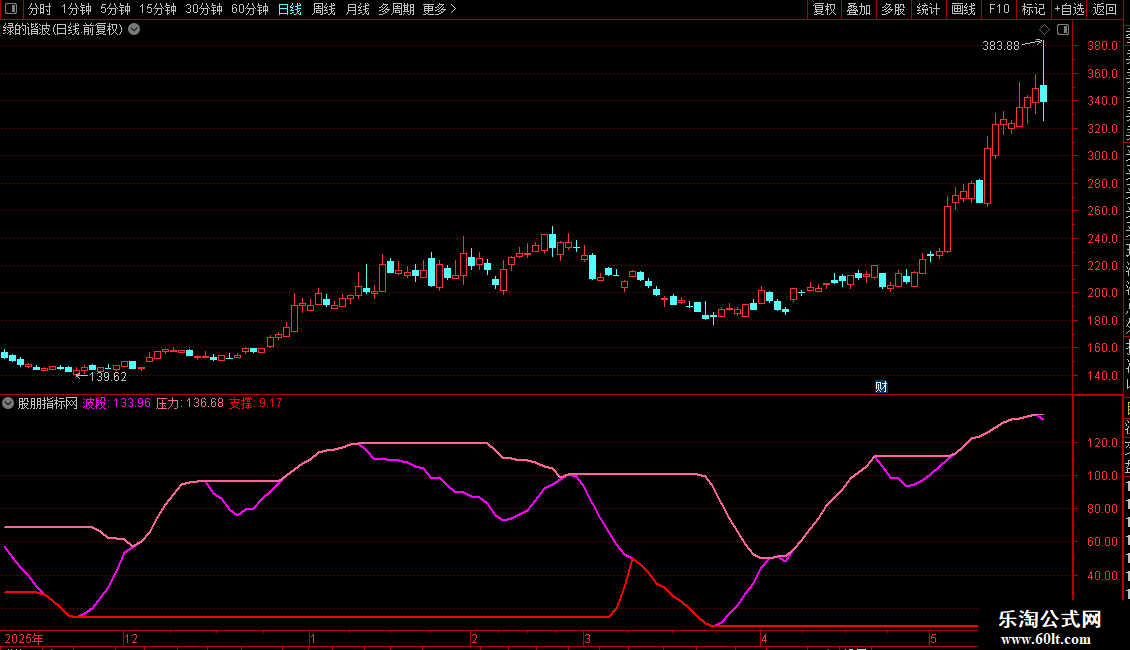Viewport: 1130px width, 650px height.
Task: Click the month 3 marker on the time axis
Action: pyautogui.click(x=587, y=638)
